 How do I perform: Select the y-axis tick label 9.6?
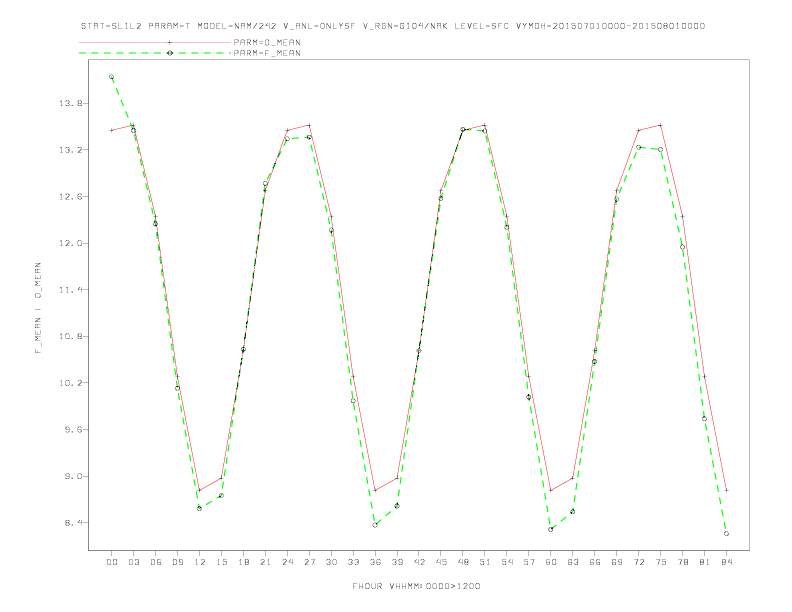click(72, 430)
